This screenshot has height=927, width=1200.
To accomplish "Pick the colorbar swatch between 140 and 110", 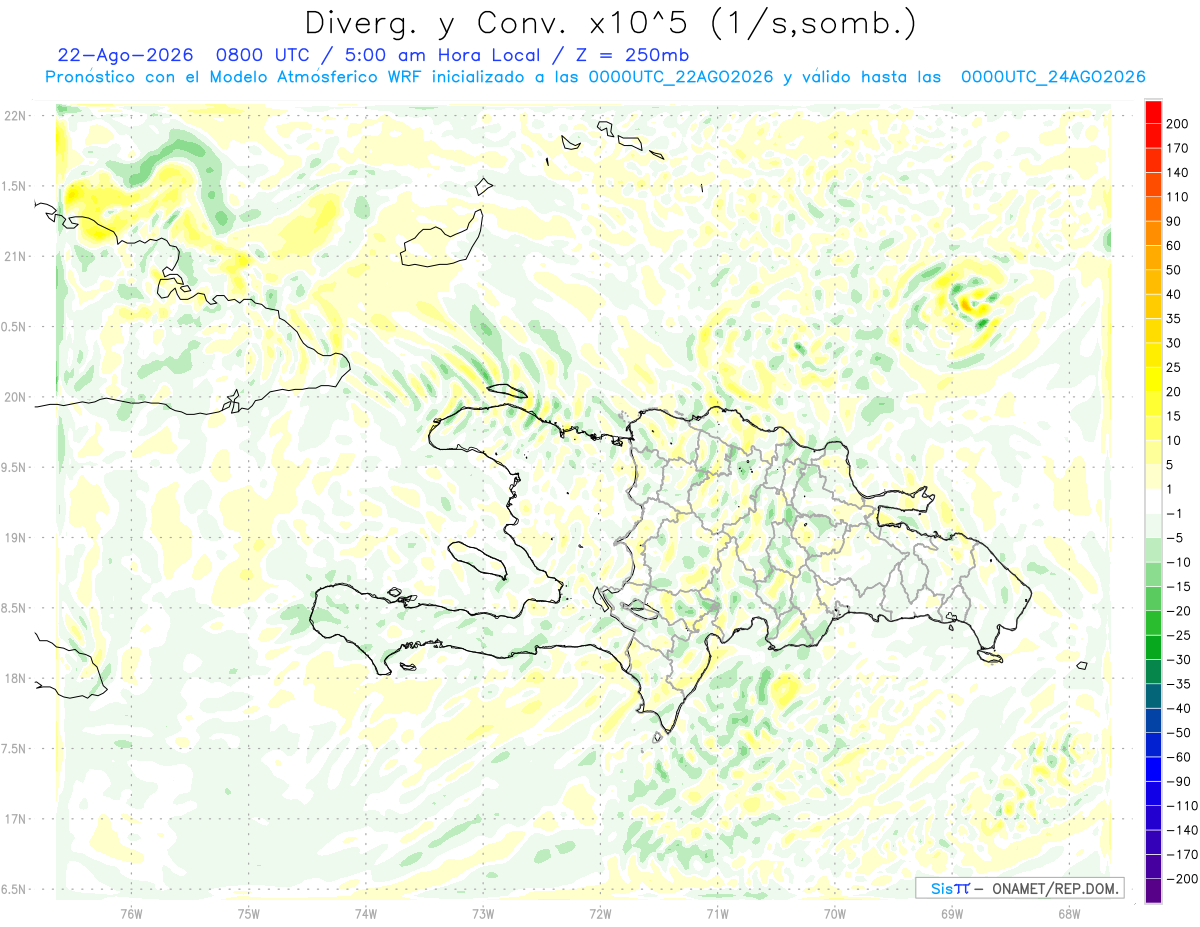I will point(1153,184).
